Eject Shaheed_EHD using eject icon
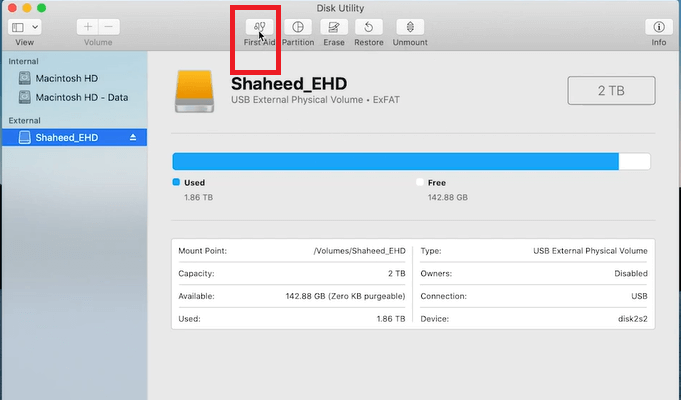 point(133,137)
